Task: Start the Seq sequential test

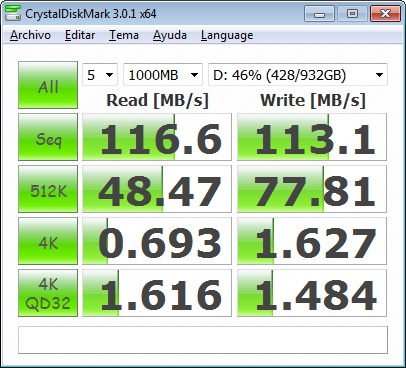Action: pyautogui.click(x=48, y=137)
